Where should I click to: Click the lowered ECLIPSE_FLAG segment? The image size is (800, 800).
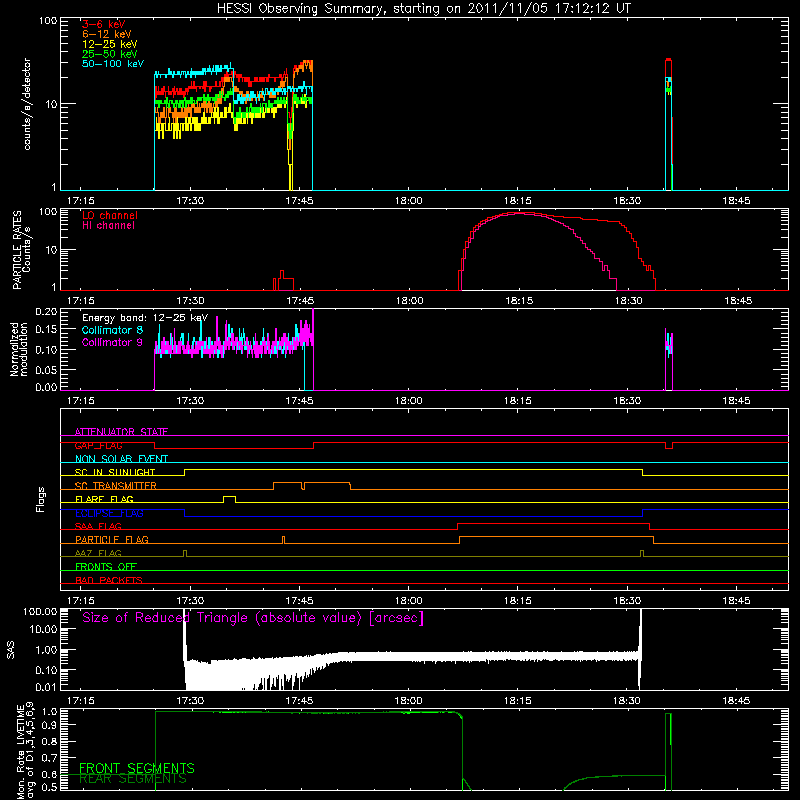[x=413, y=516]
